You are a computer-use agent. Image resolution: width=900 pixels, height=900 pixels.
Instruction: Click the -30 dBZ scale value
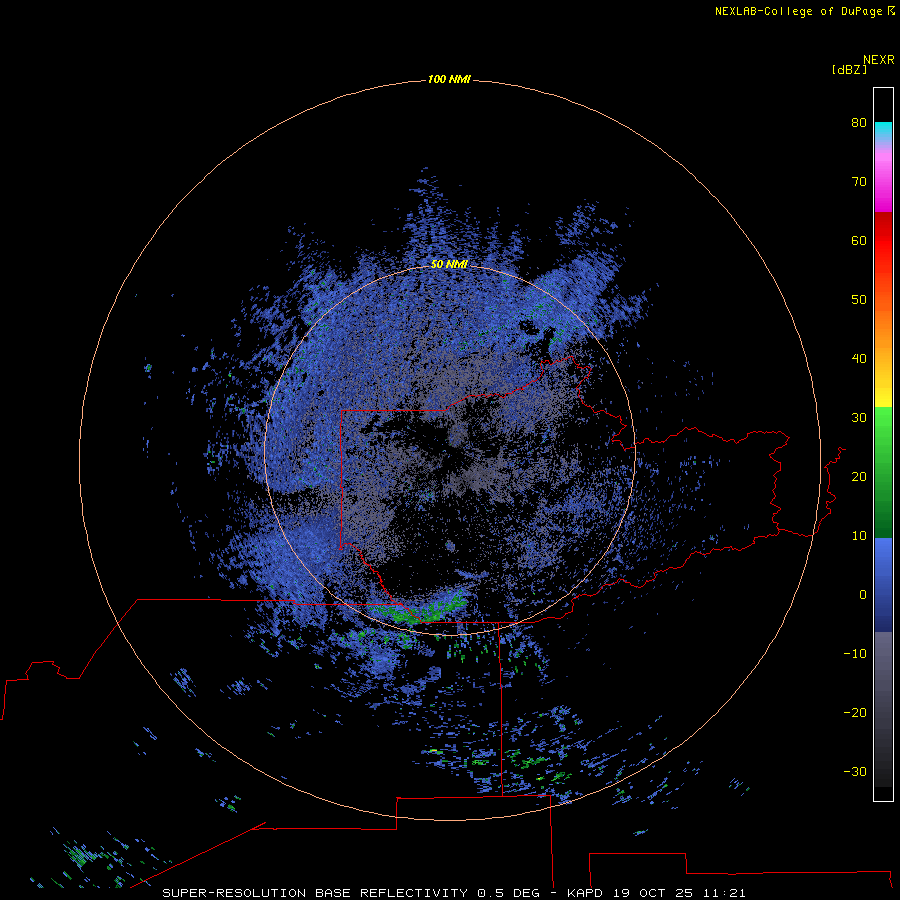pos(855,771)
